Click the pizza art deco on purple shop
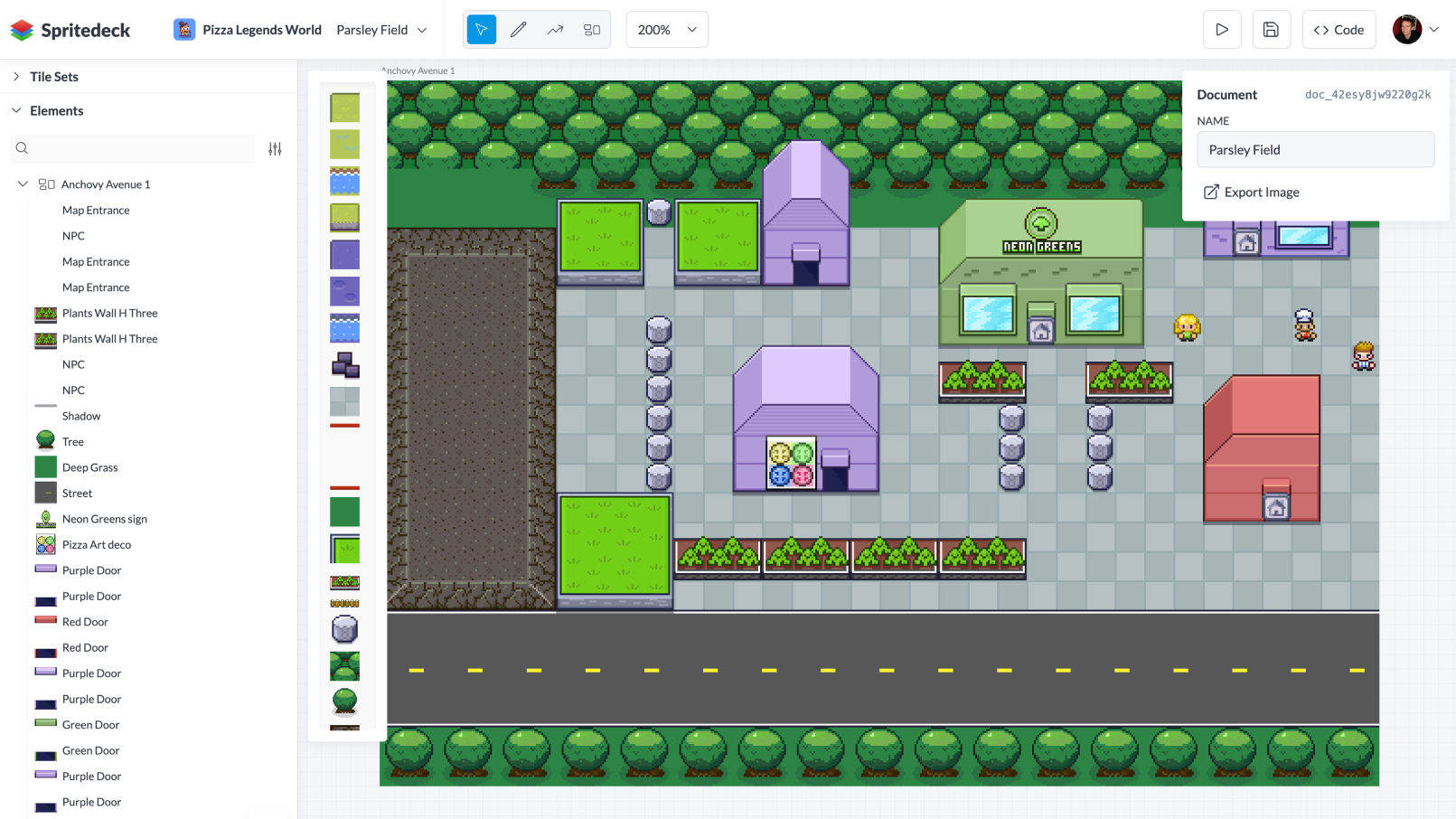The height and width of the screenshot is (819, 1456). coord(791,463)
